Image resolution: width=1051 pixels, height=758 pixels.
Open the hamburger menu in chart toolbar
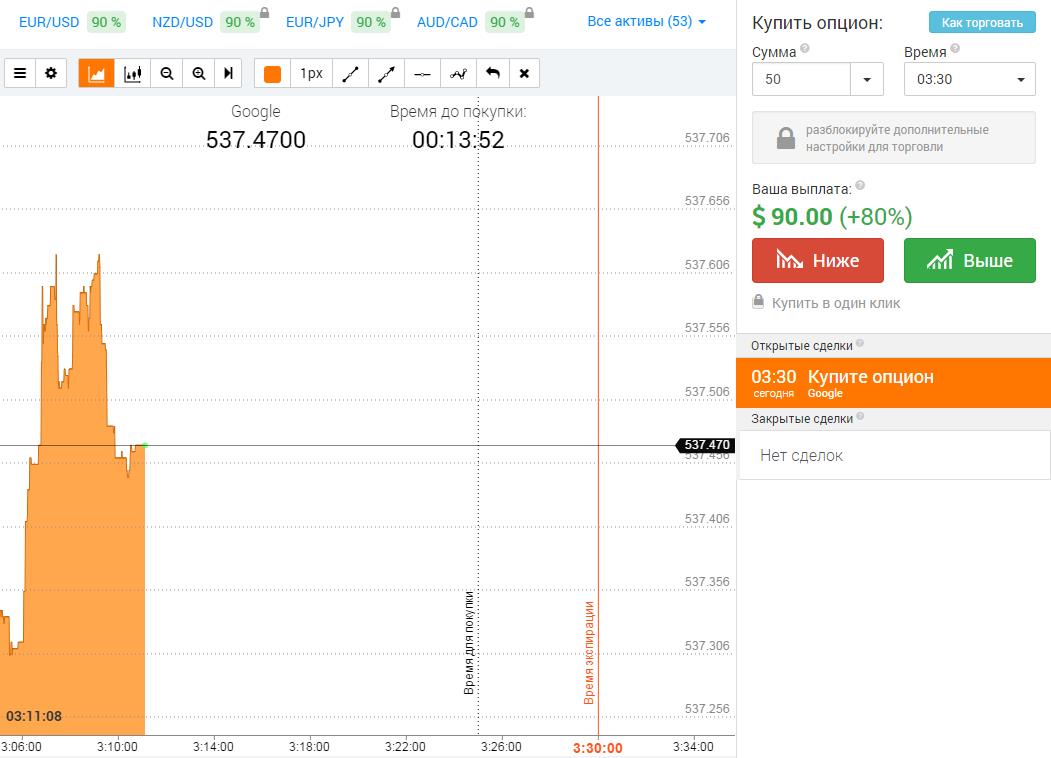coord(20,73)
